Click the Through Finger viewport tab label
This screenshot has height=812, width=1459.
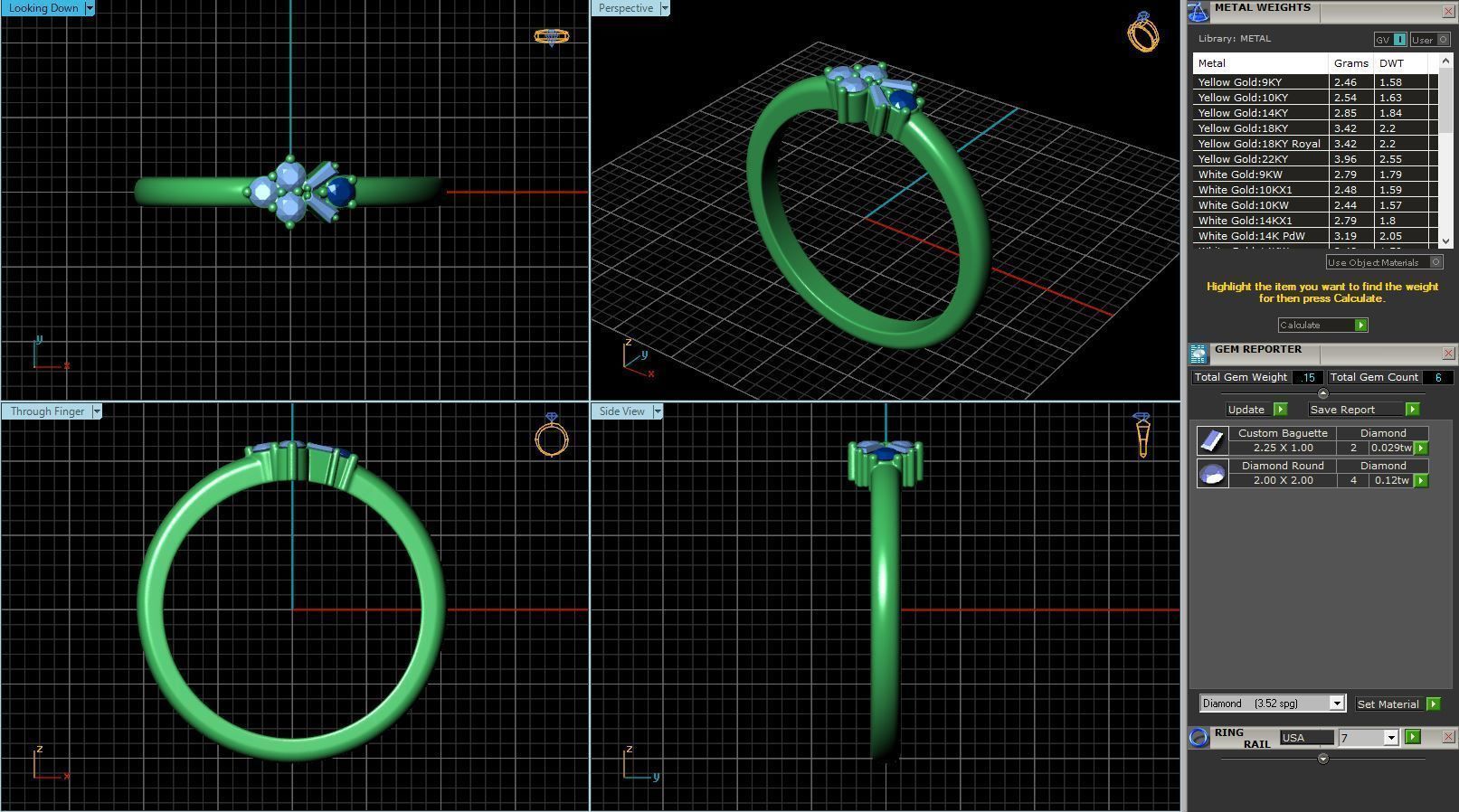click(47, 411)
